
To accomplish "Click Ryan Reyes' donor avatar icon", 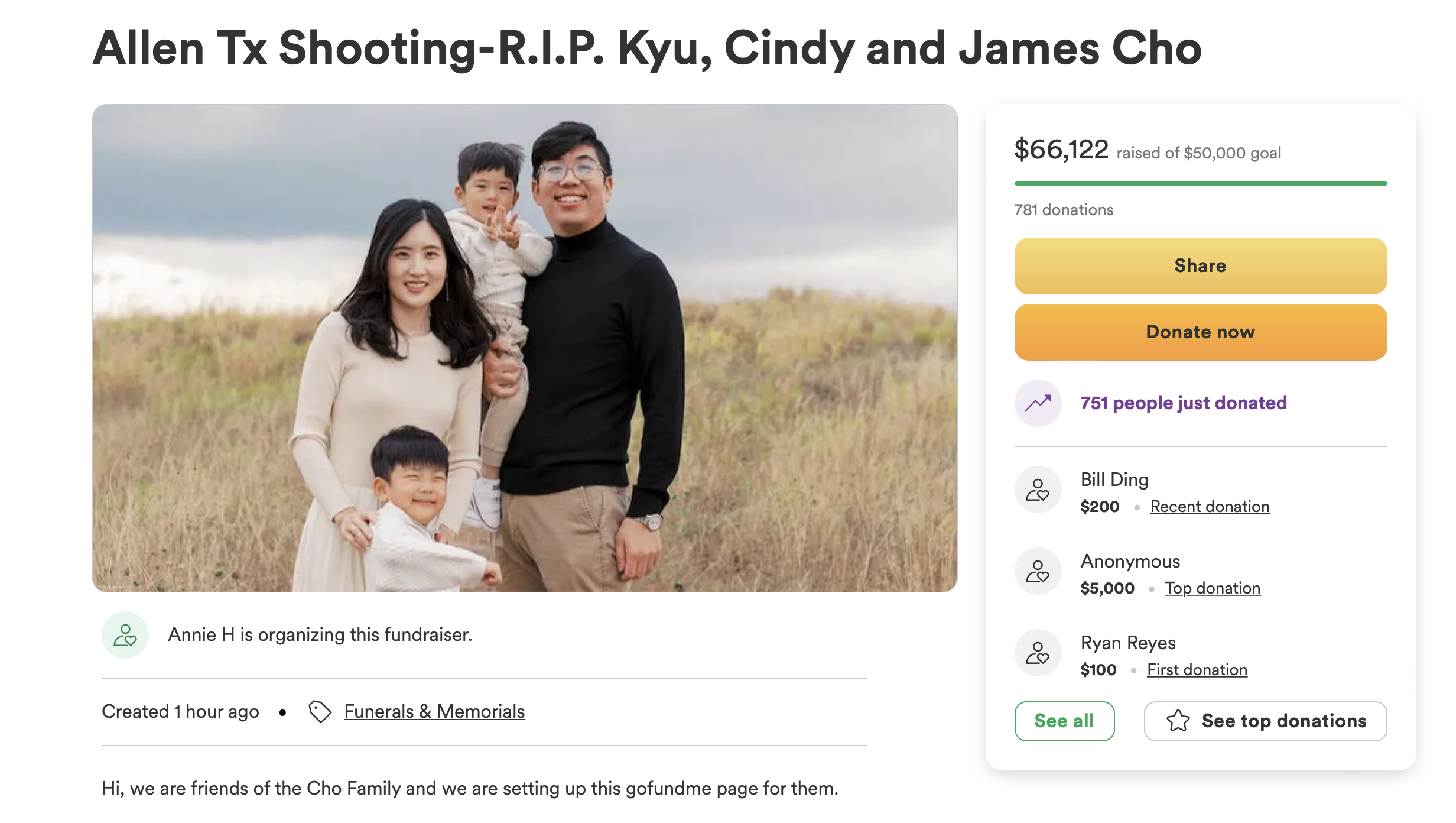I will click(x=1038, y=653).
